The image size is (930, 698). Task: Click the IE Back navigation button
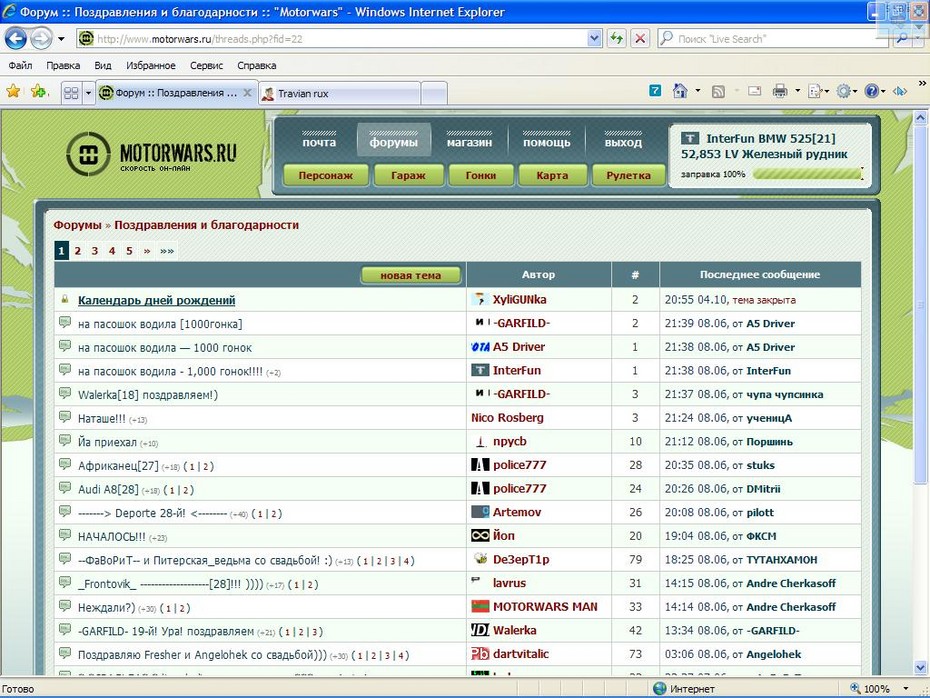click(16, 38)
